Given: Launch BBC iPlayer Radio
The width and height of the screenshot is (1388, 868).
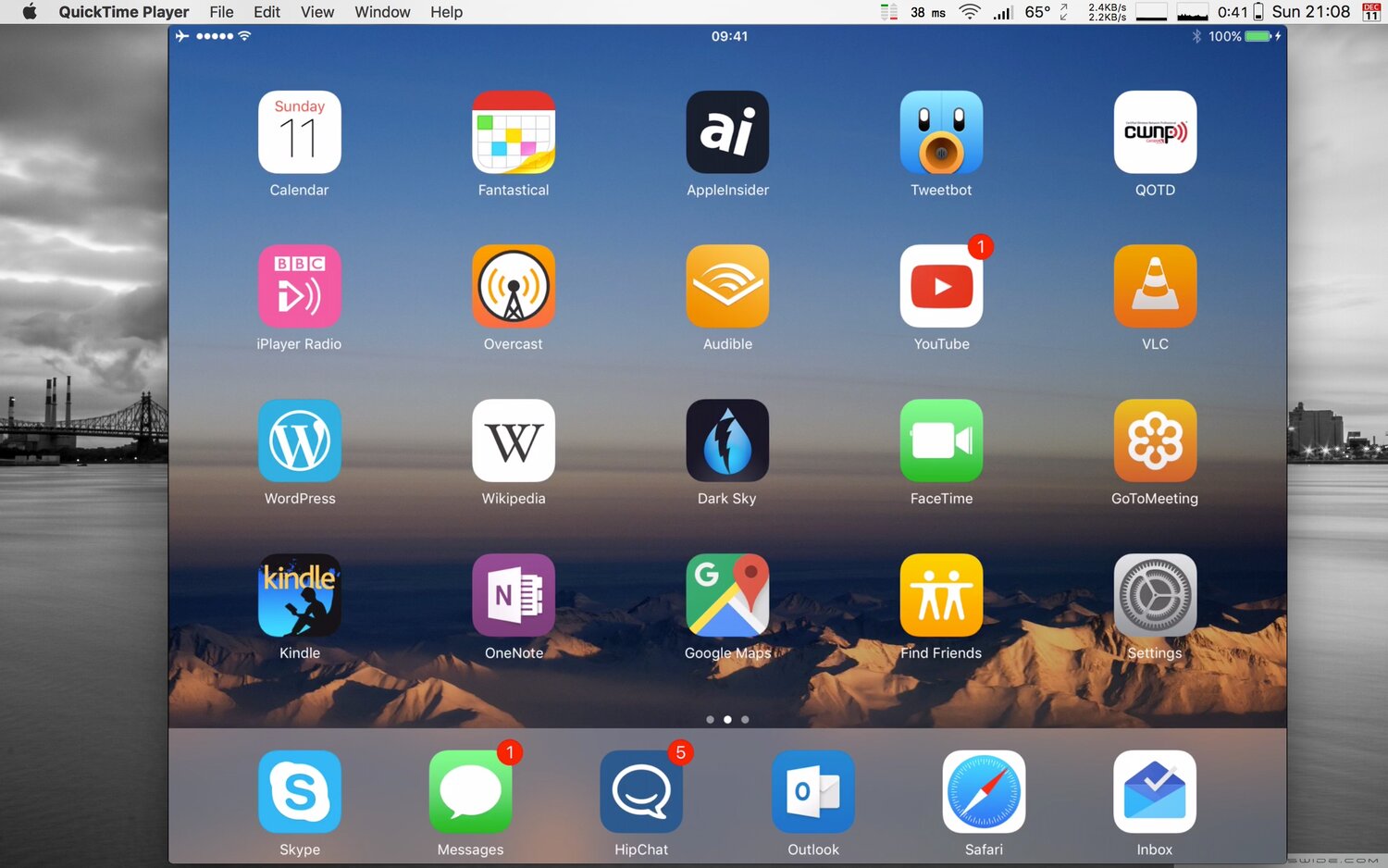Looking at the screenshot, I should (x=299, y=286).
